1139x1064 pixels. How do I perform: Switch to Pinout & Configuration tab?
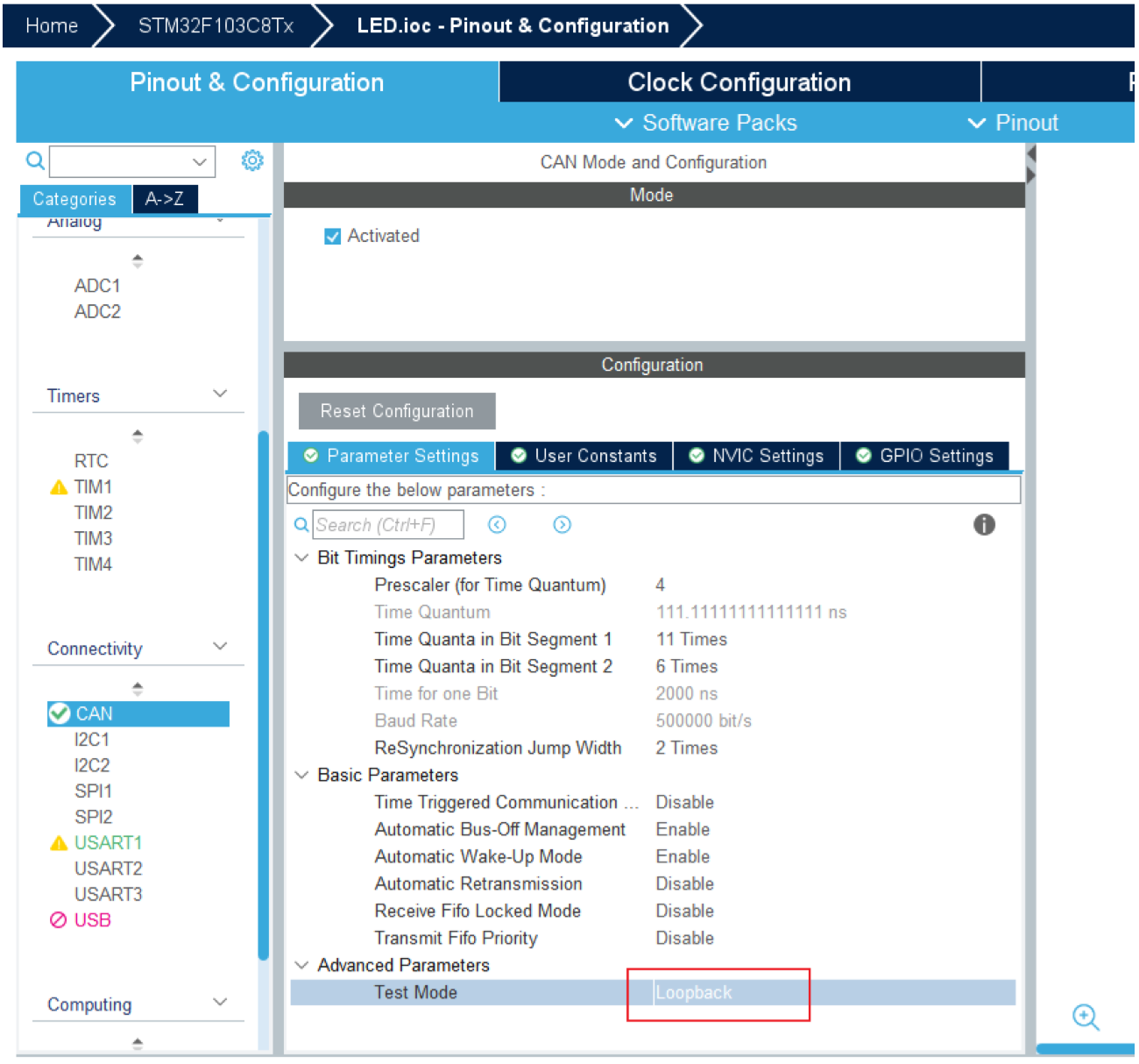257,82
